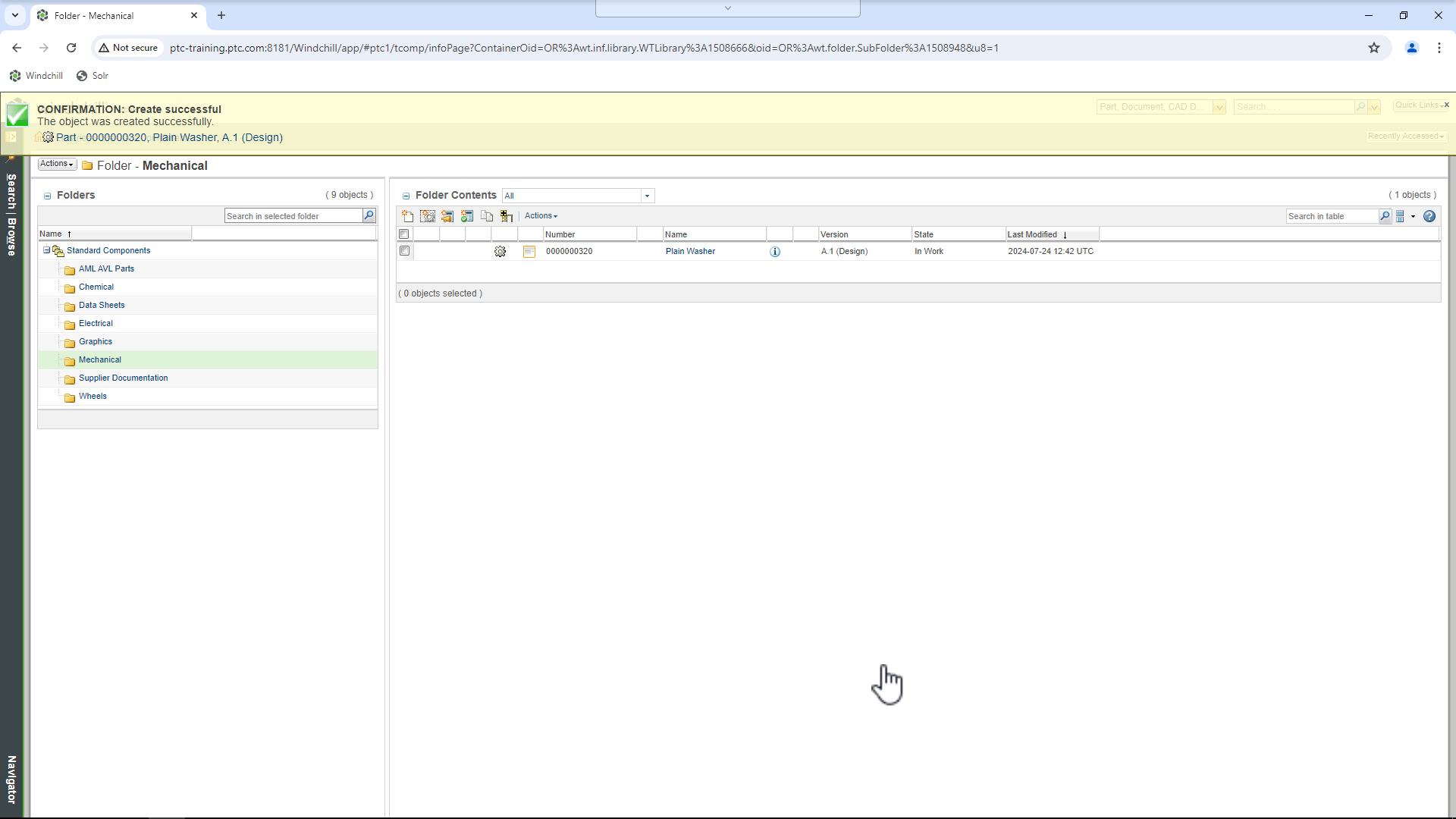Screen dimensions: 1456x819
Task: Click the browser reload icon
Action: point(71,48)
